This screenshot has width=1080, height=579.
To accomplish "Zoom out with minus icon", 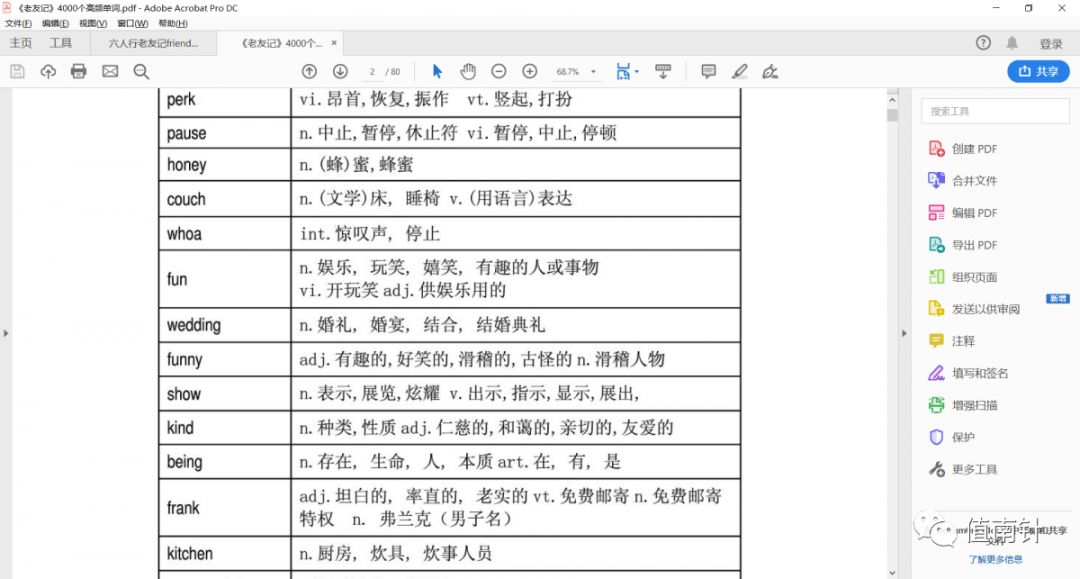I will [499, 72].
